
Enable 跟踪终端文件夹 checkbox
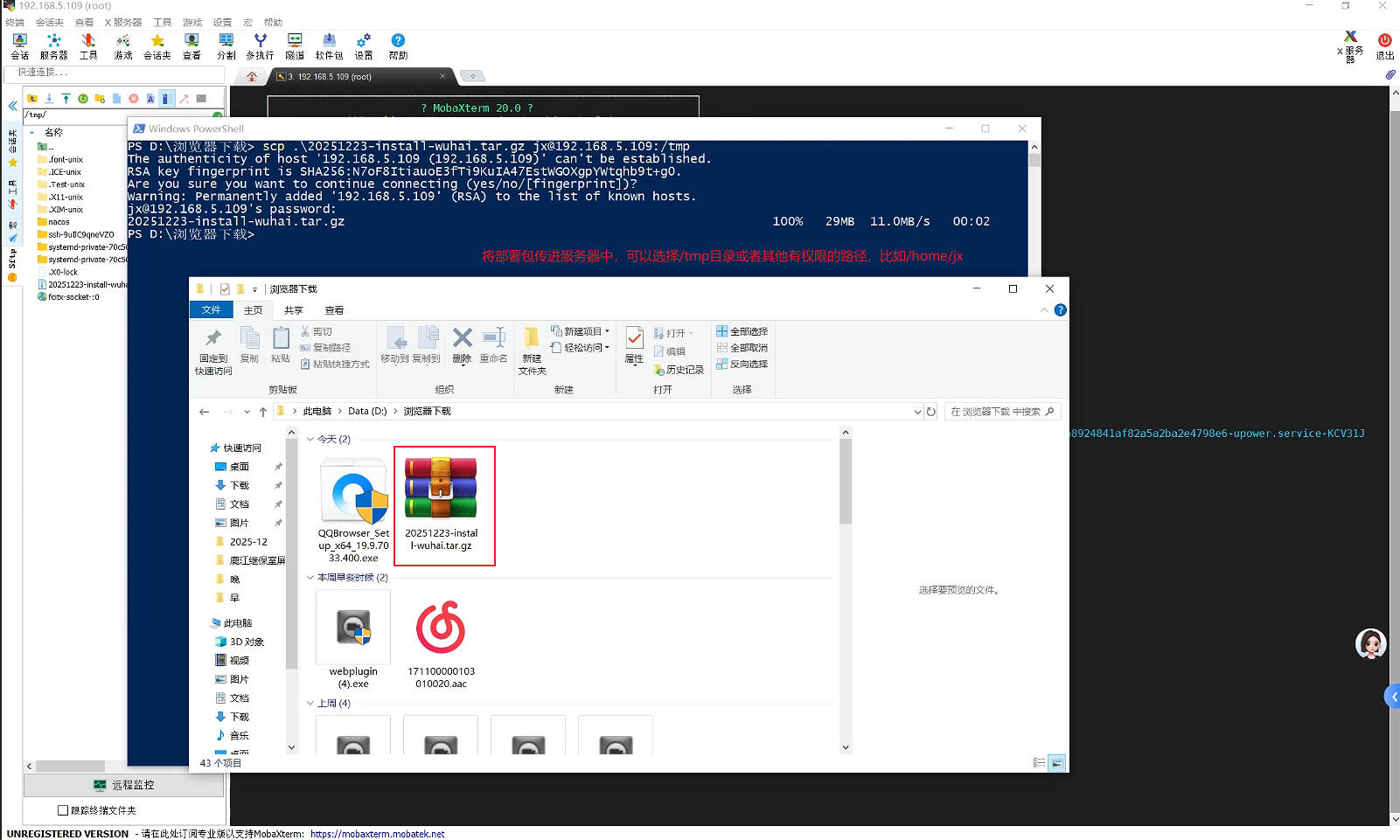tap(63, 810)
